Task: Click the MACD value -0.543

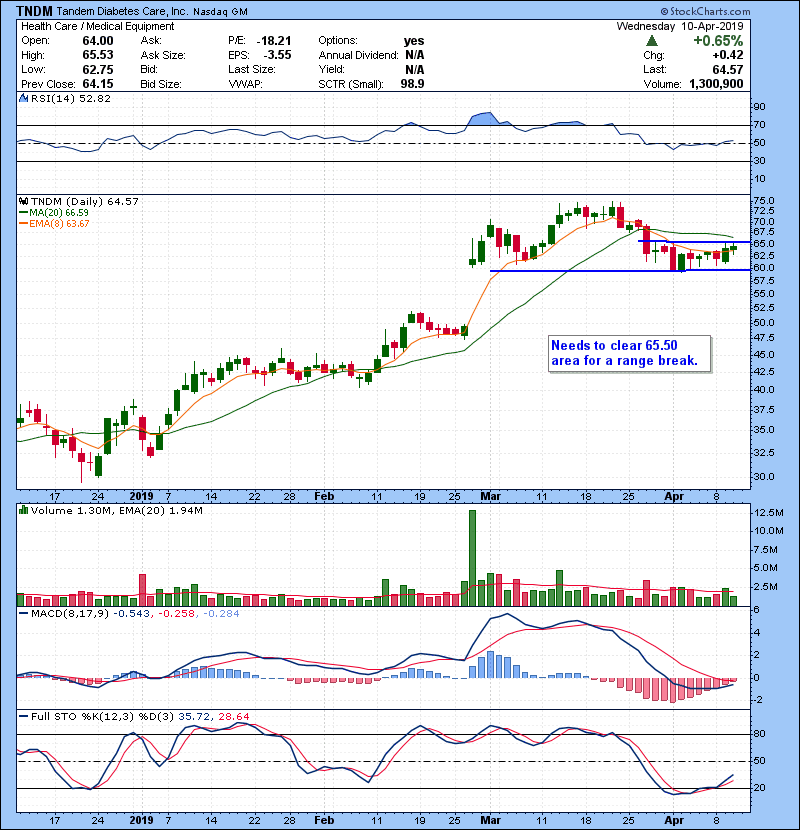Action: point(133,614)
